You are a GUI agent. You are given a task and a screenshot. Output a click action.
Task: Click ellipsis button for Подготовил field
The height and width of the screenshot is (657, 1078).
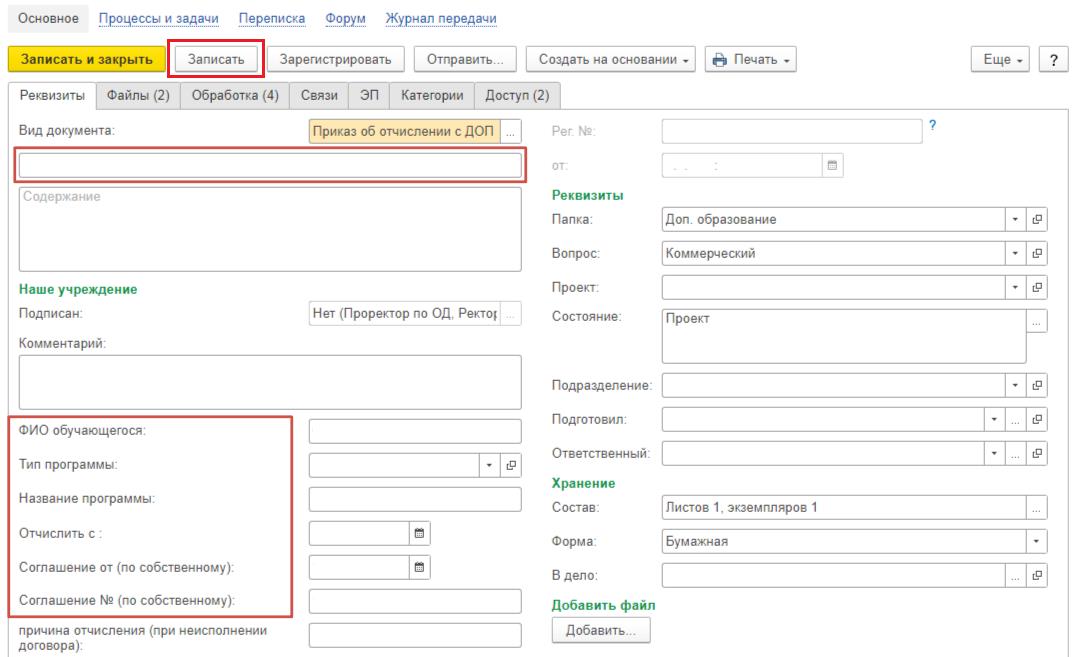1015,419
